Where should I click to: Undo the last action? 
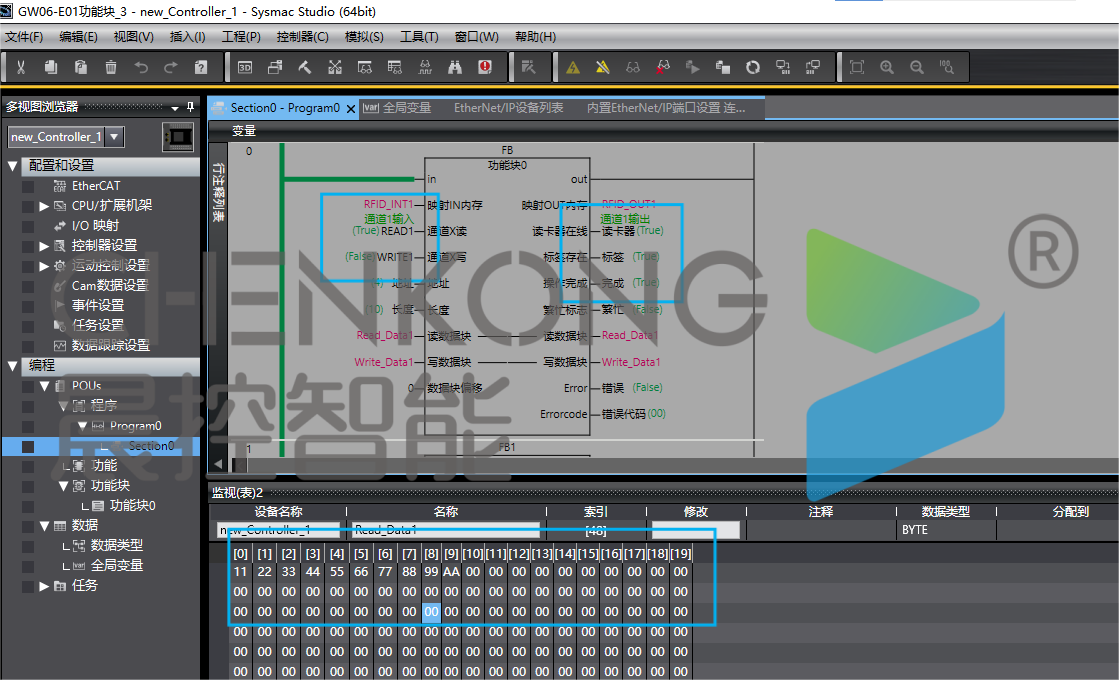pyautogui.click(x=141, y=67)
